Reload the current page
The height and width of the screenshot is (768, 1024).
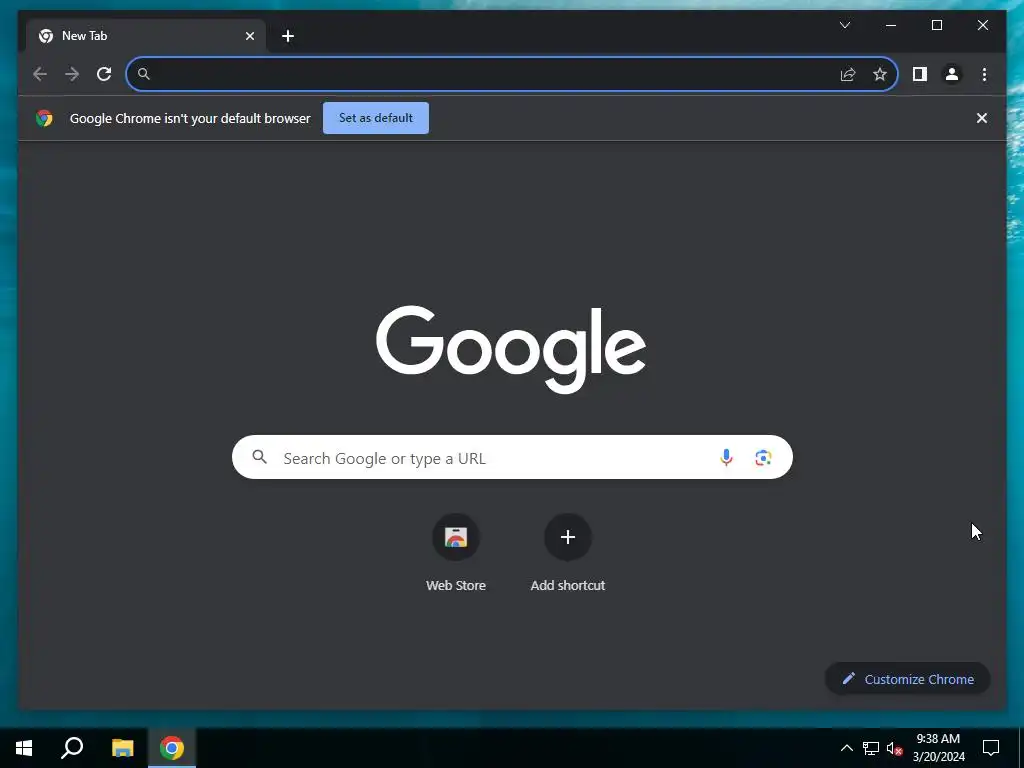point(104,74)
